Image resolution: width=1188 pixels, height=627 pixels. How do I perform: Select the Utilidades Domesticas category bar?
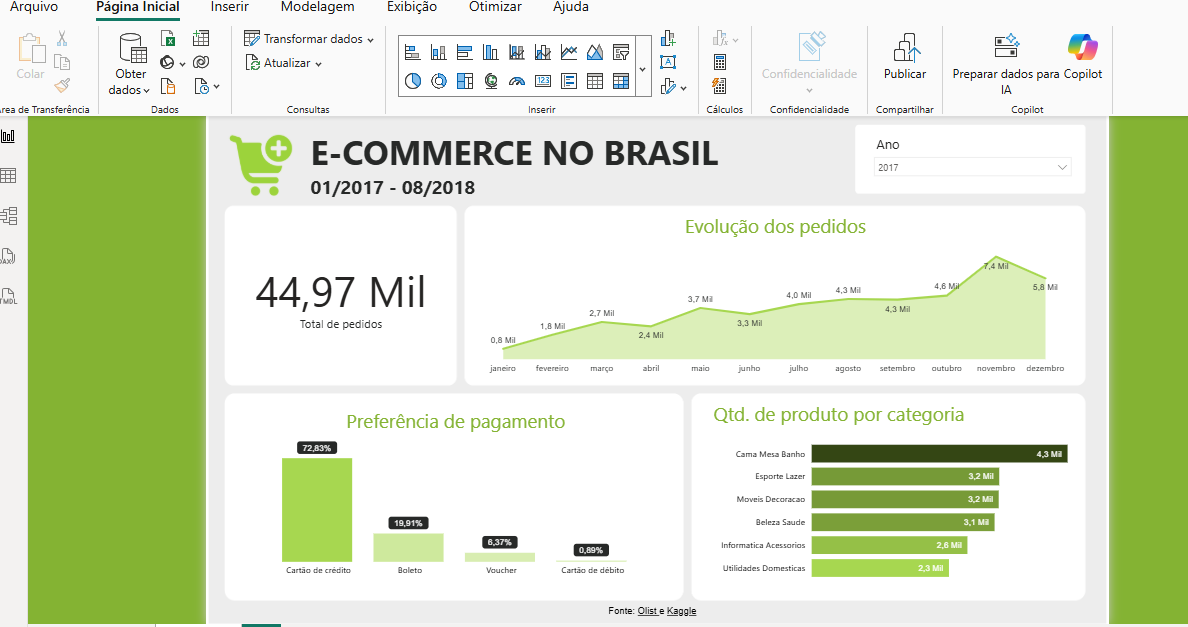[x=880, y=568]
